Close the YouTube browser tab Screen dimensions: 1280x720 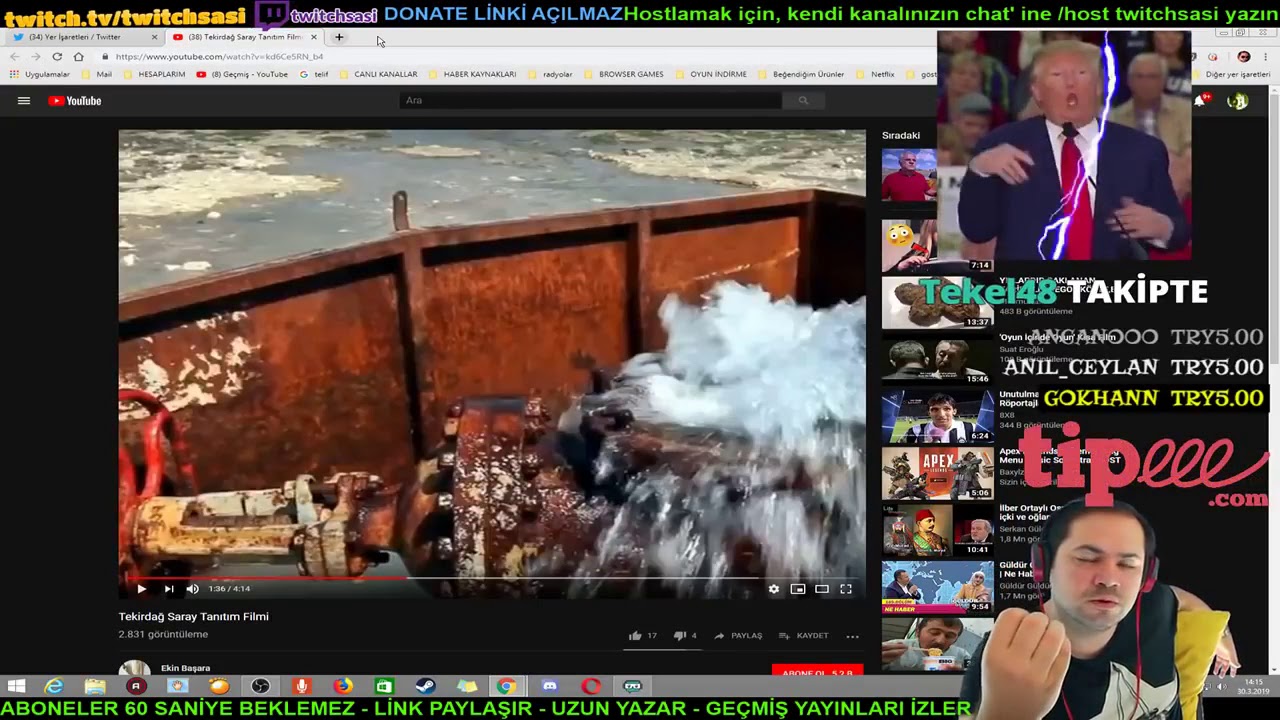(x=313, y=37)
